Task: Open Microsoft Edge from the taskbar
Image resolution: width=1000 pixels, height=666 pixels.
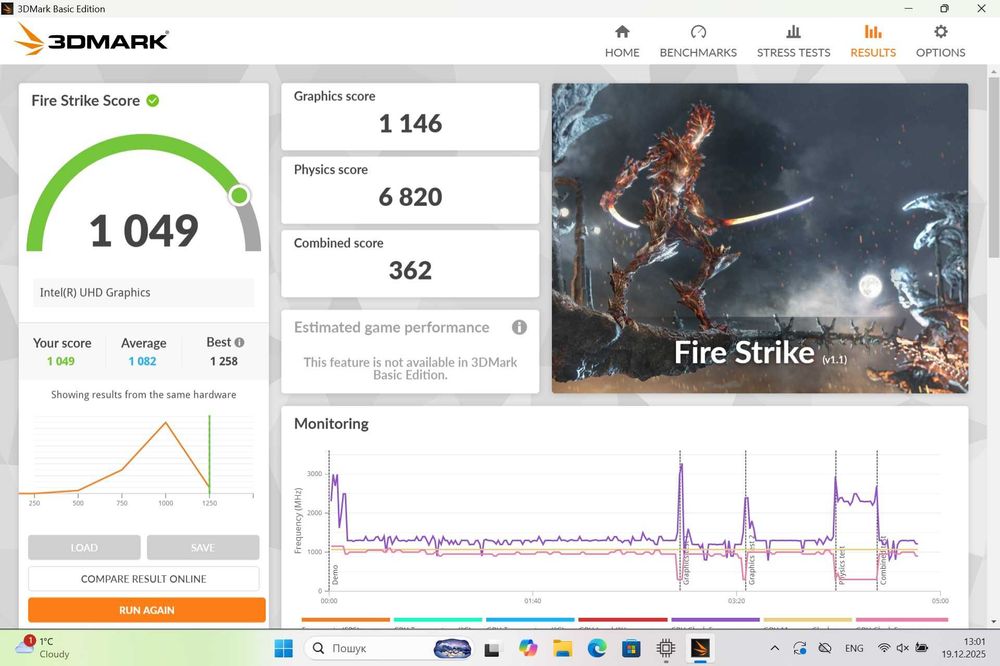Action: [597, 648]
